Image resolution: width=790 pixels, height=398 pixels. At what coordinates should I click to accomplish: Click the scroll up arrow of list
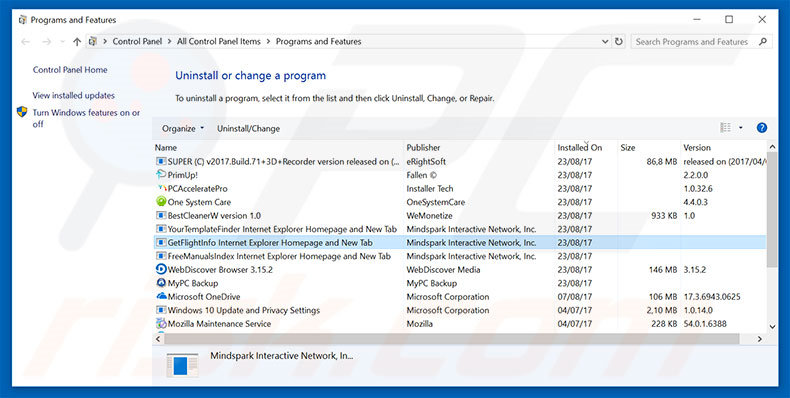point(772,147)
